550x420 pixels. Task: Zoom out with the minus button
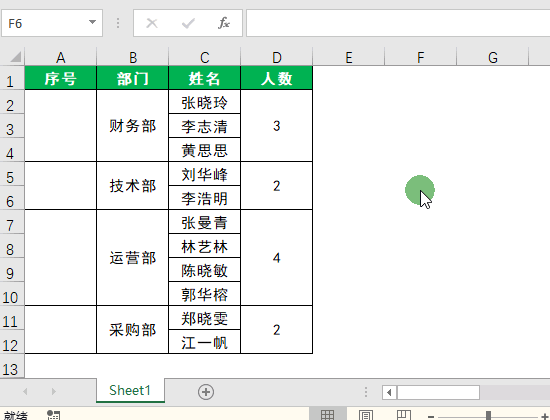click(x=431, y=416)
